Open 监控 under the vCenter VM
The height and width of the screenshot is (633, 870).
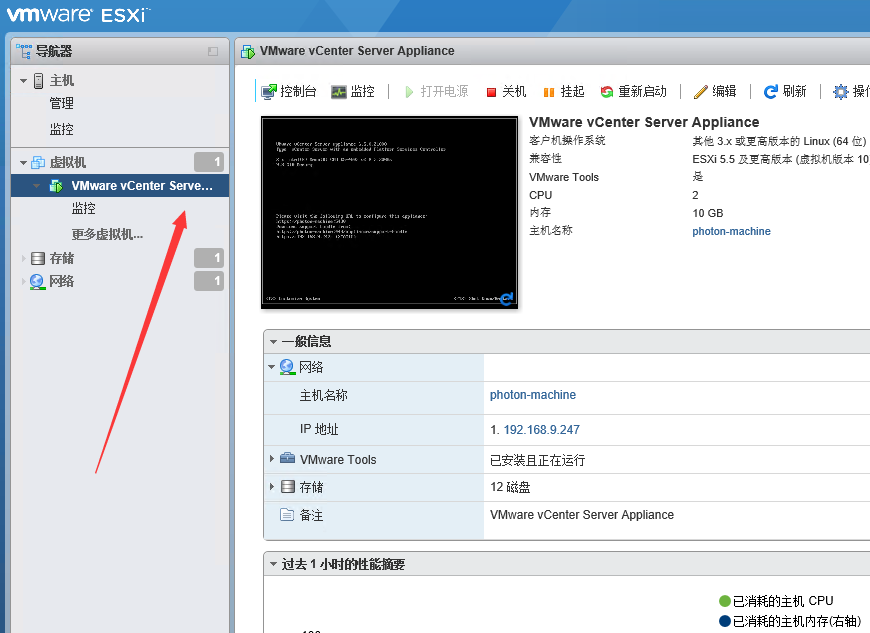(83, 209)
